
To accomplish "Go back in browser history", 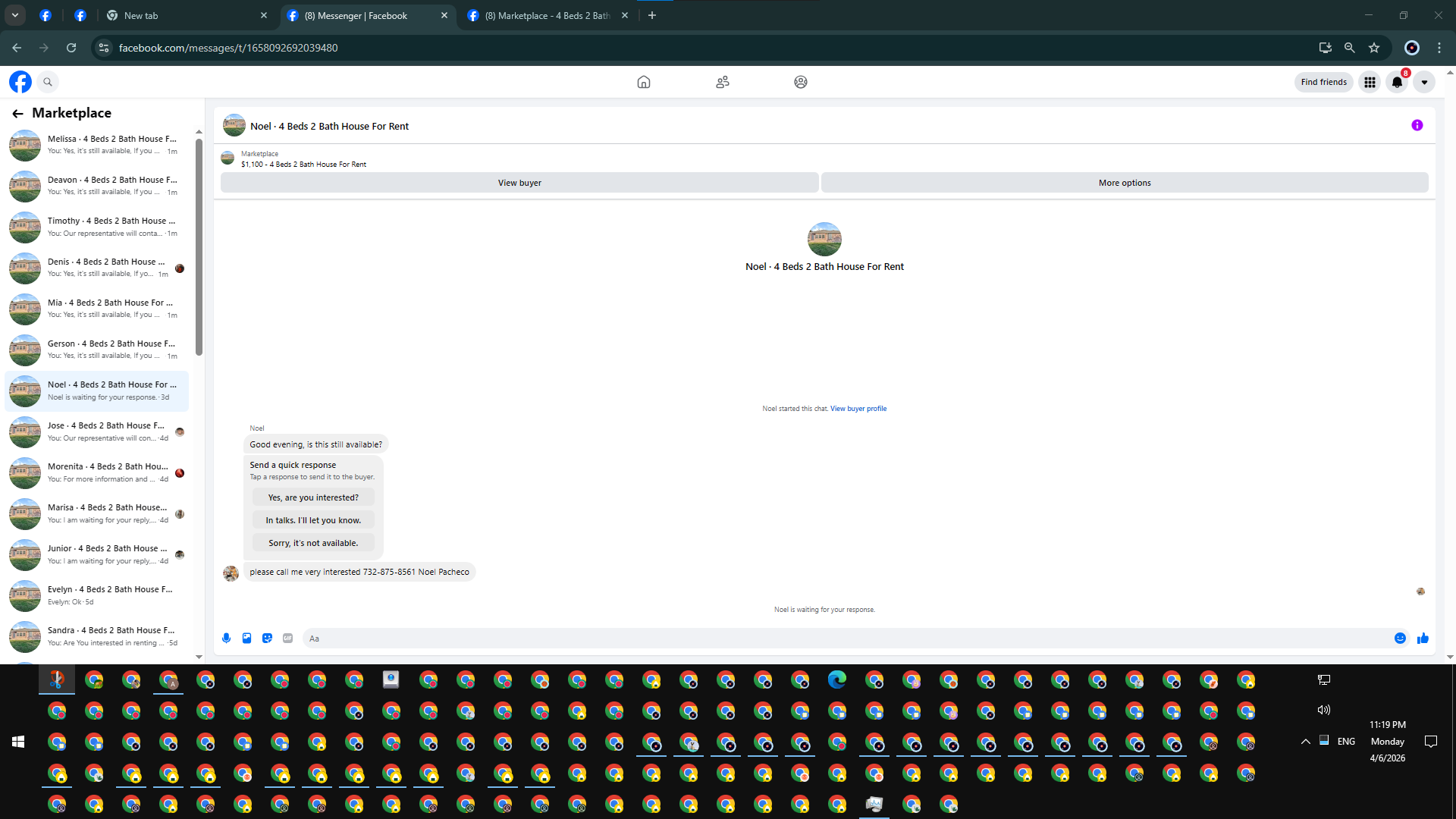I will tap(17, 48).
